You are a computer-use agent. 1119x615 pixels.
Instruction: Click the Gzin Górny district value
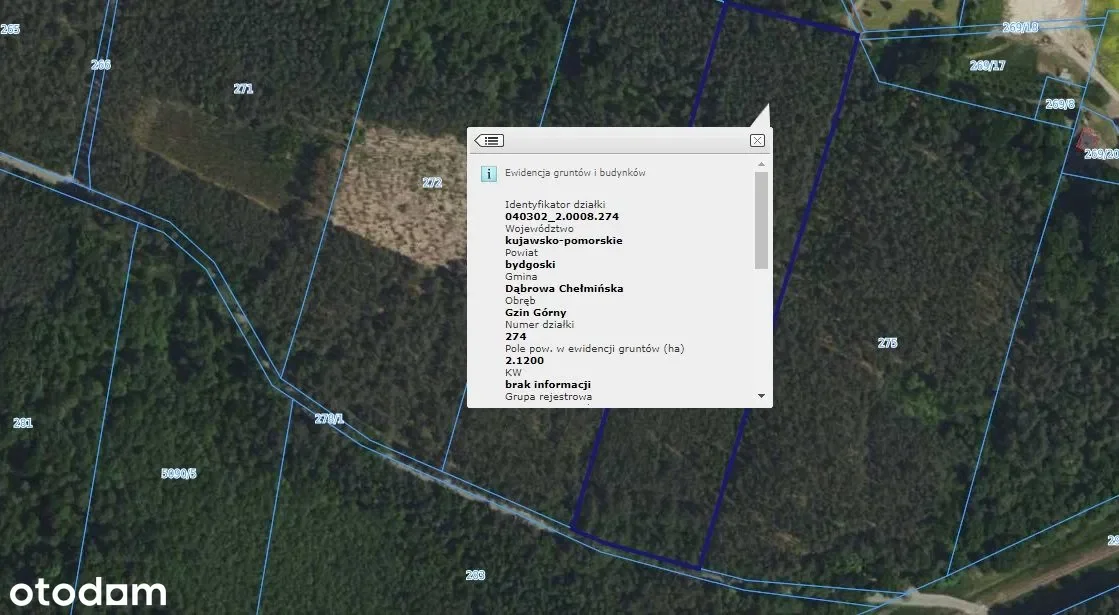click(535, 312)
